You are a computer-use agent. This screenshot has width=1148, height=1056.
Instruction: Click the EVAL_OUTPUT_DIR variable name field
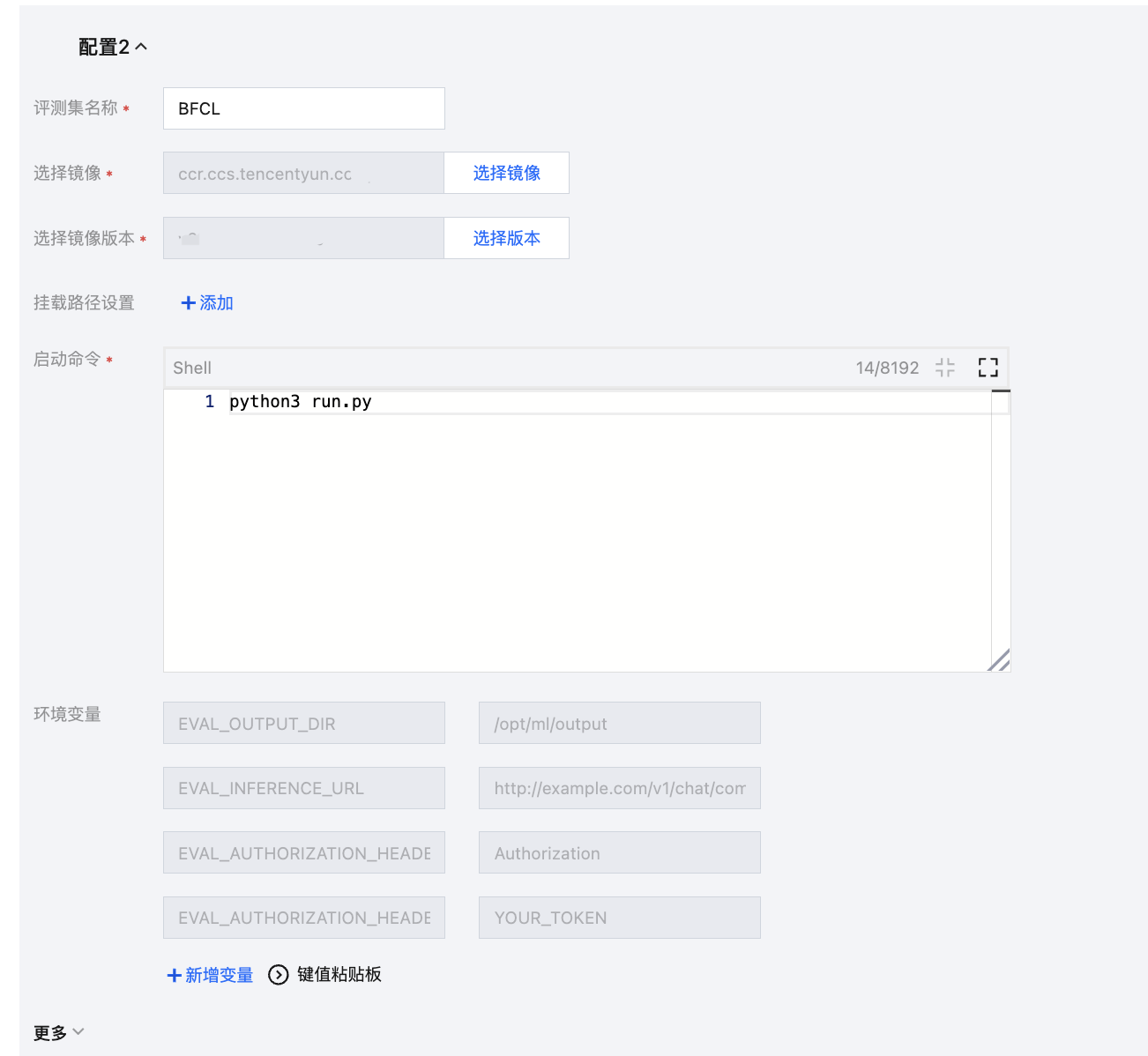(304, 724)
